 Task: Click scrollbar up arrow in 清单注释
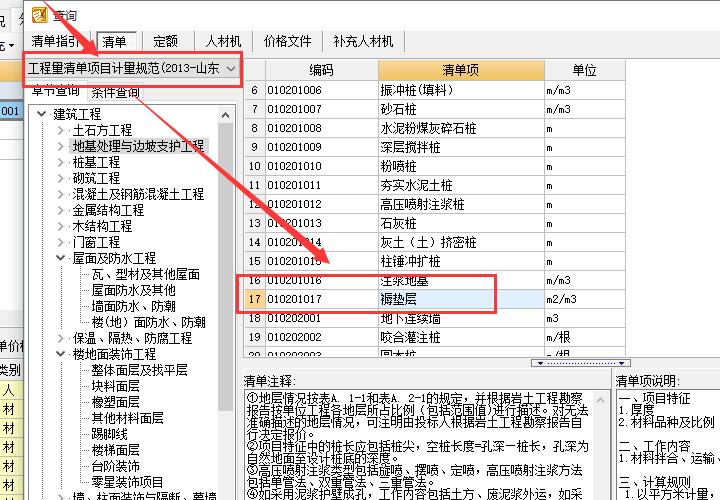(600, 400)
